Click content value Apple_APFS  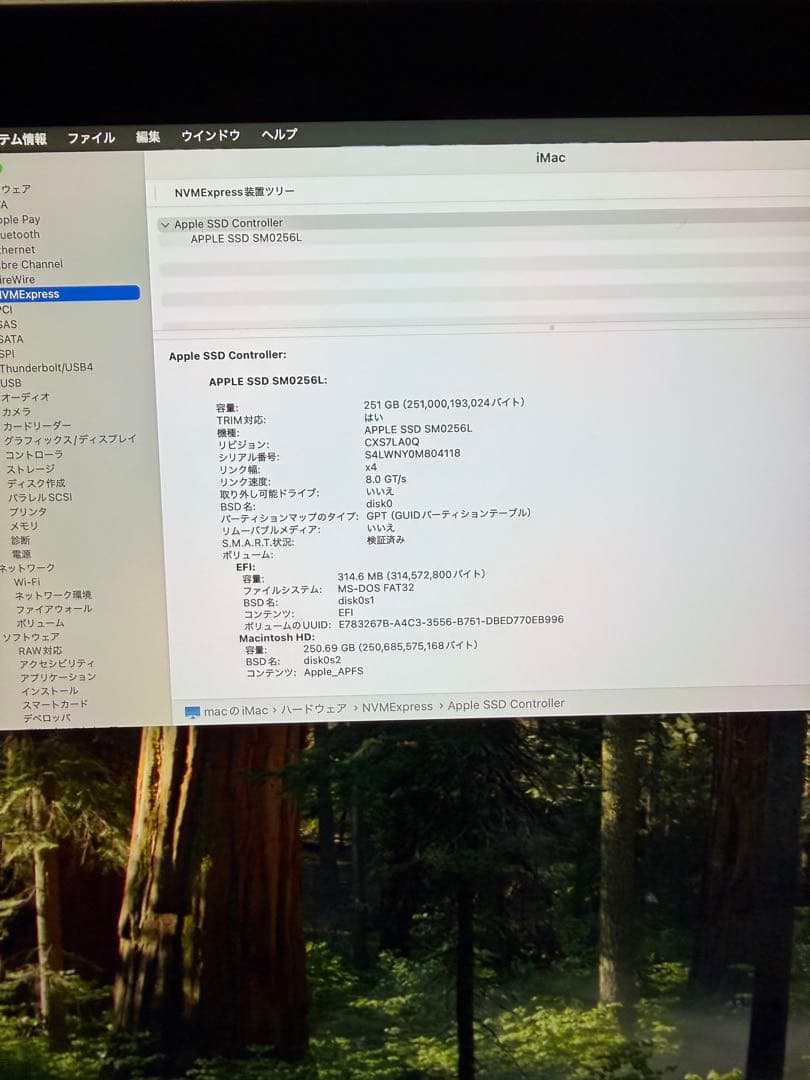tap(333, 672)
